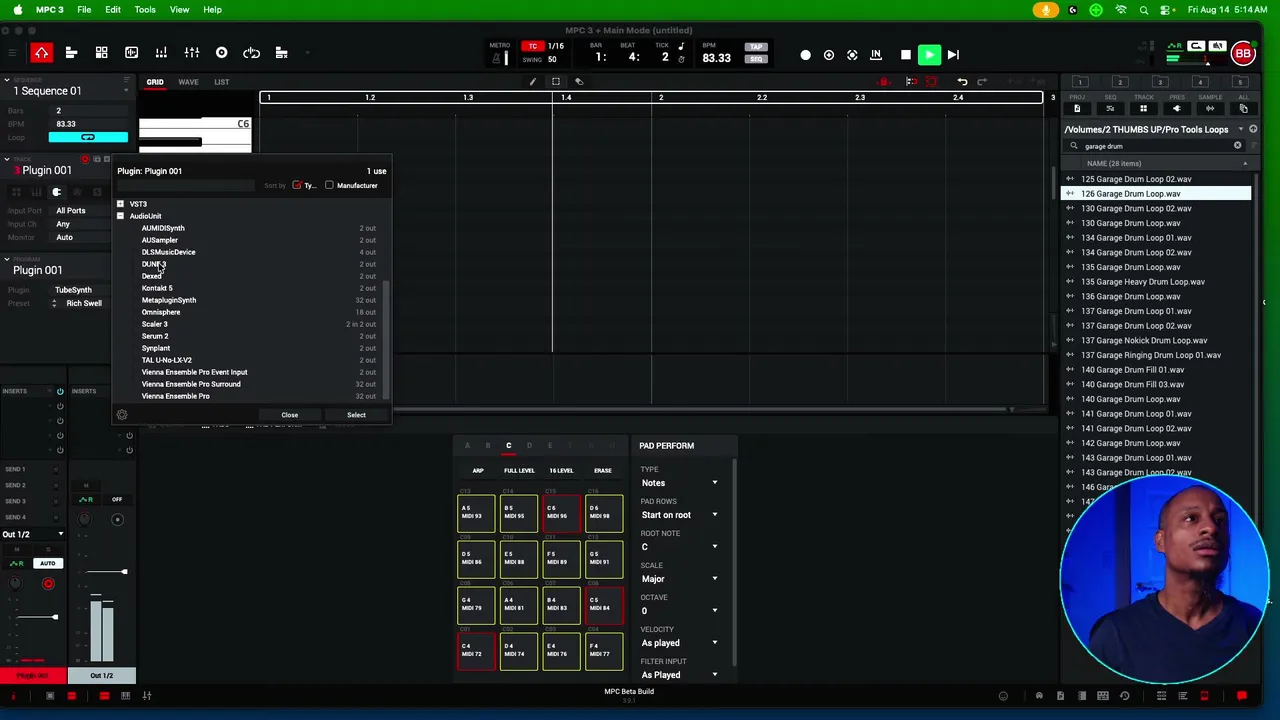
Task: Toggle the TC timing correct button
Action: coord(532,46)
